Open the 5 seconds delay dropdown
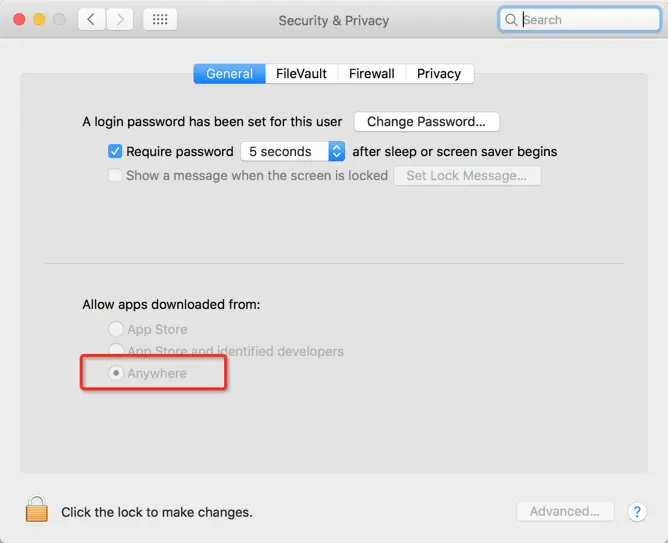Image resolution: width=668 pixels, height=543 pixels. (x=293, y=151)
